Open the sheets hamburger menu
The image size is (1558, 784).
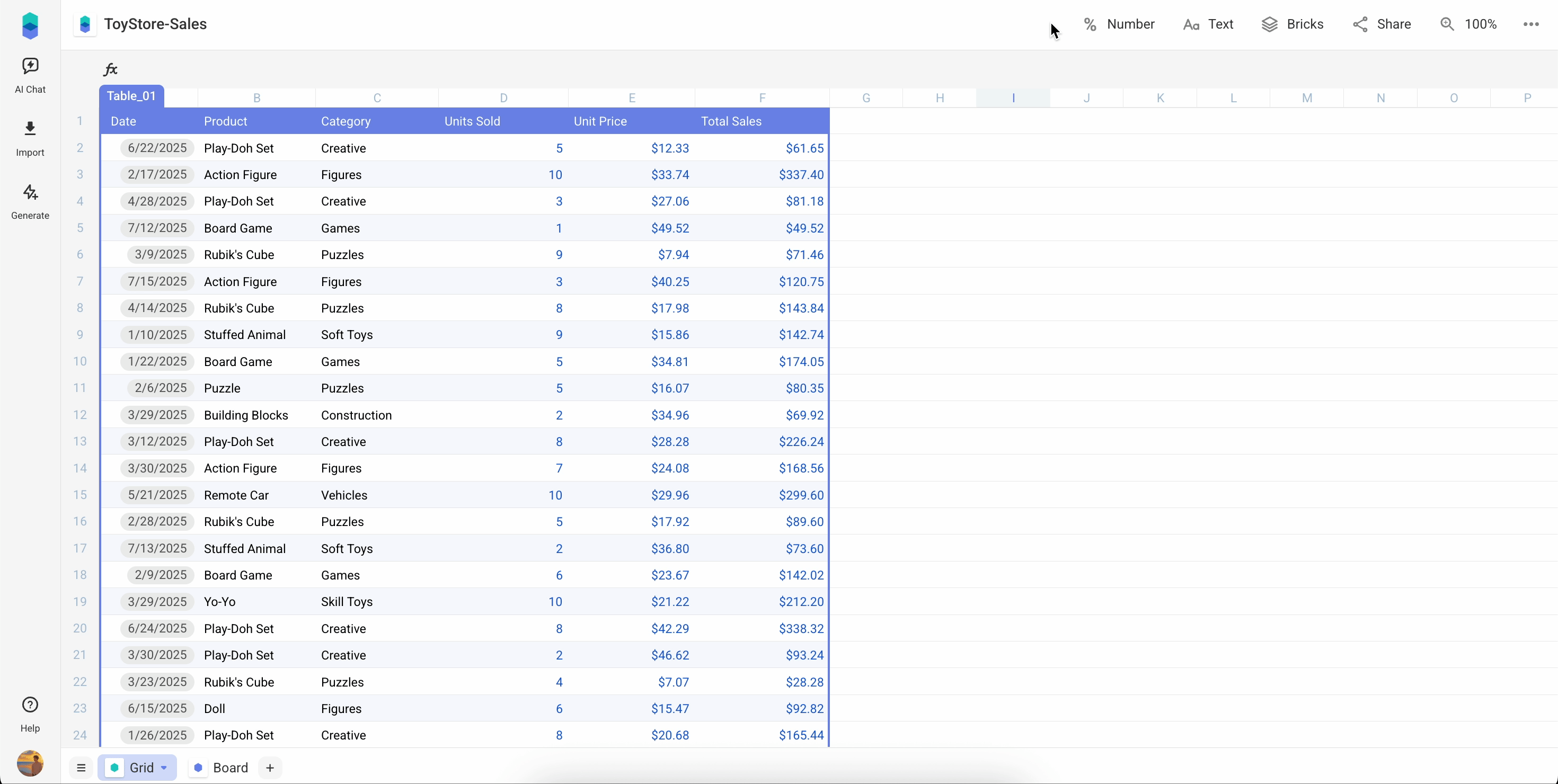(x=81, y=767)
